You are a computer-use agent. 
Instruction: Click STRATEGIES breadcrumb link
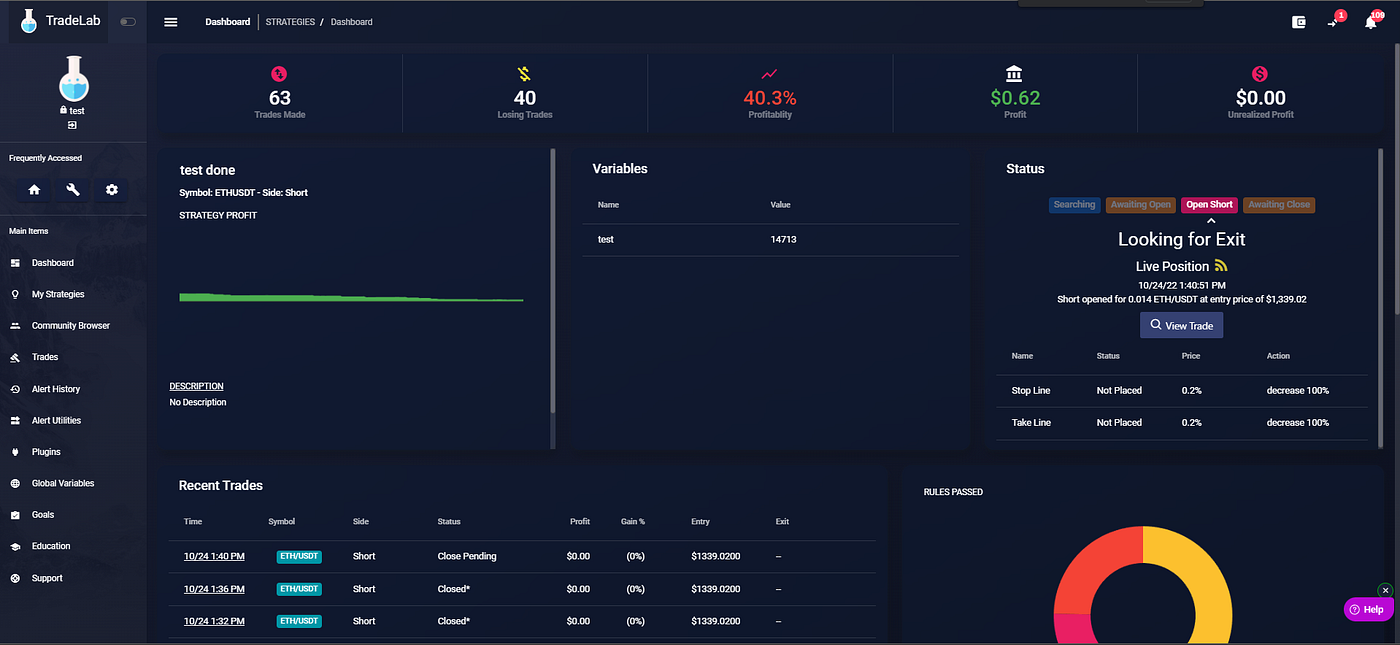[290, 22]
